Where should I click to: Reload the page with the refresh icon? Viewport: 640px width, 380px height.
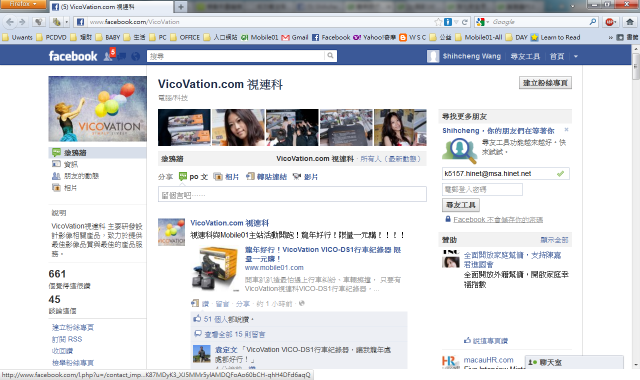[464, 22]
